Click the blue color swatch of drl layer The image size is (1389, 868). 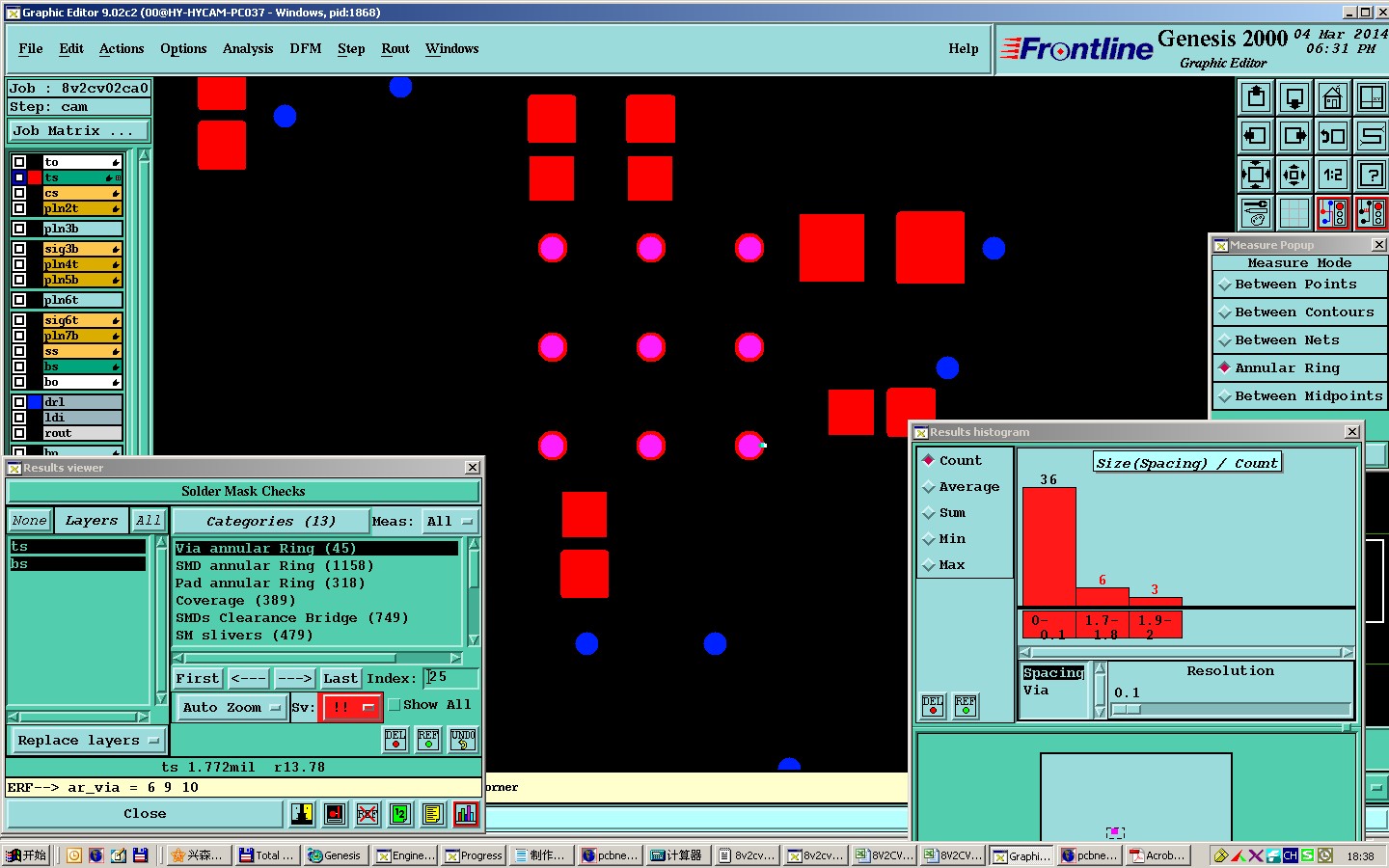35,402
